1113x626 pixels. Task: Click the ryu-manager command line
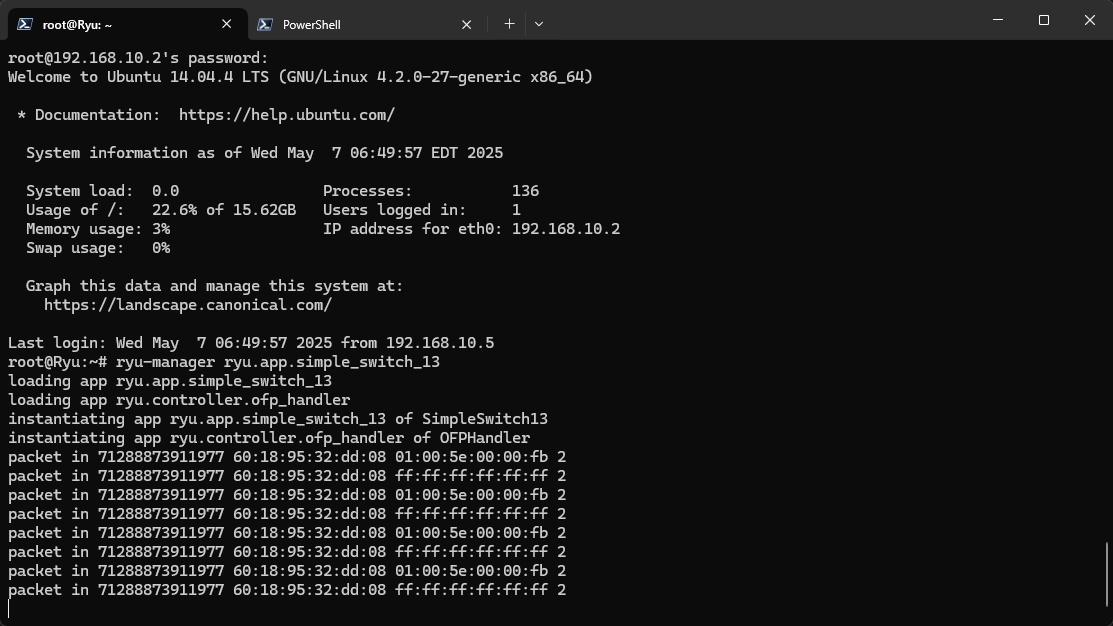[x=277, y=362]
